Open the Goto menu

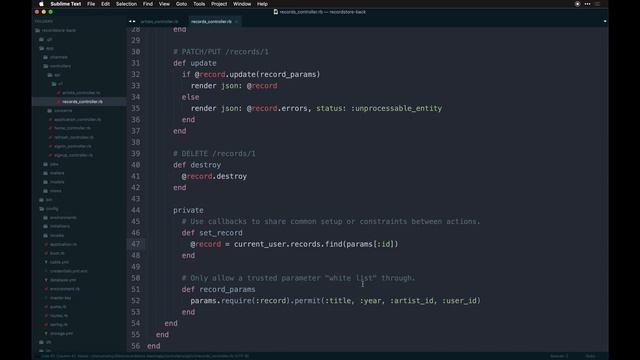click(x=181, y=4)
